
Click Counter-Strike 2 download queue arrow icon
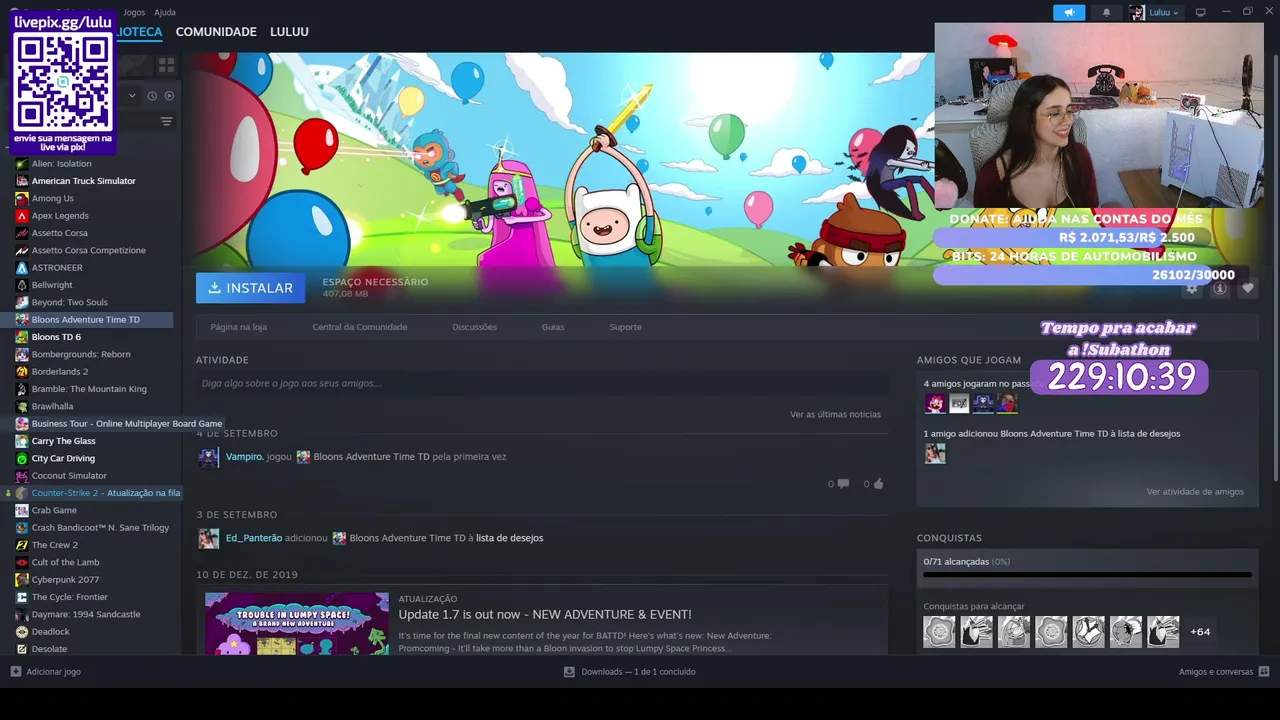[x=8, y=493]
